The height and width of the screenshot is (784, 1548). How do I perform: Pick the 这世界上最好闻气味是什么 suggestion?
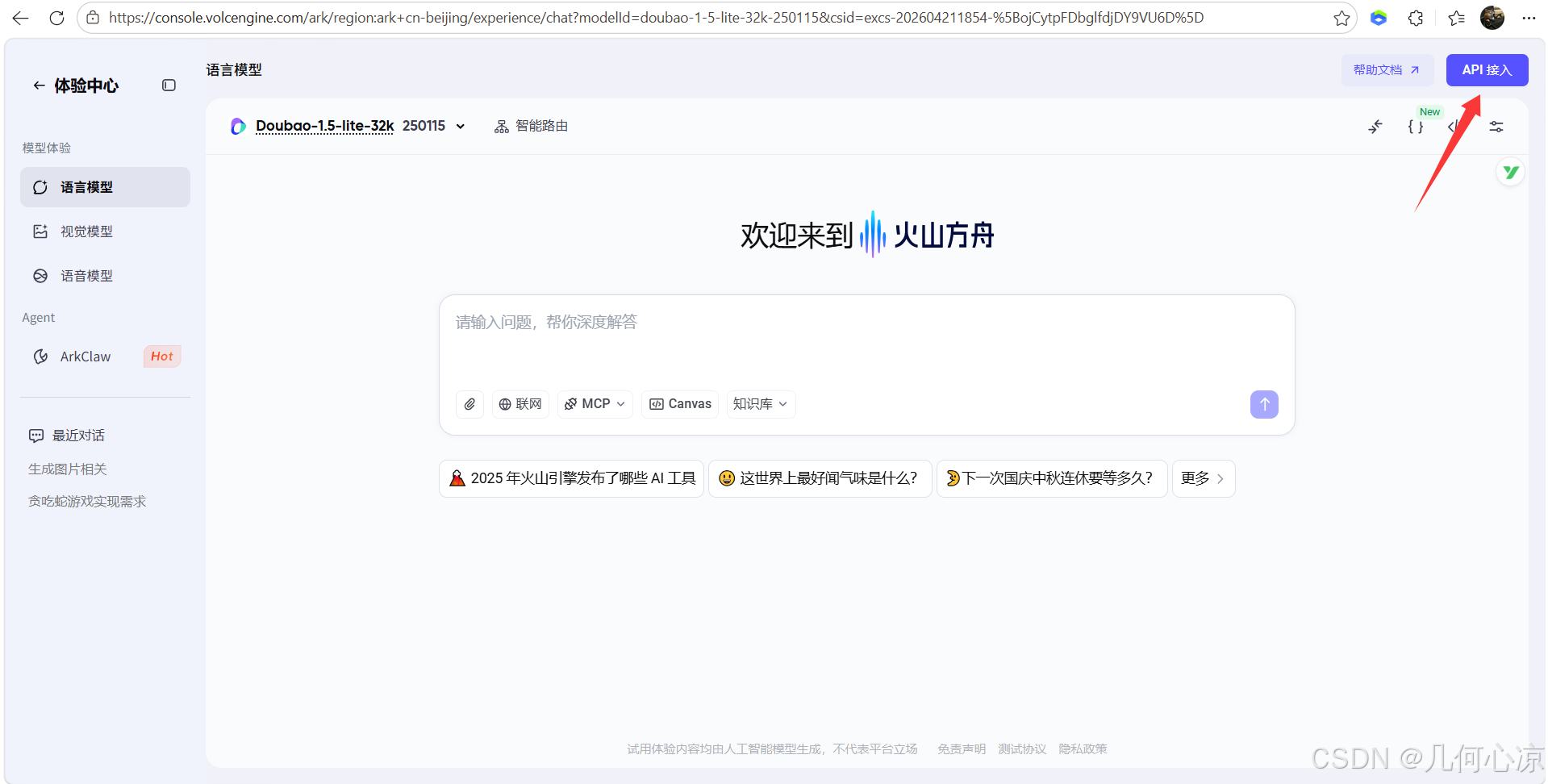[x=820, y=478]
